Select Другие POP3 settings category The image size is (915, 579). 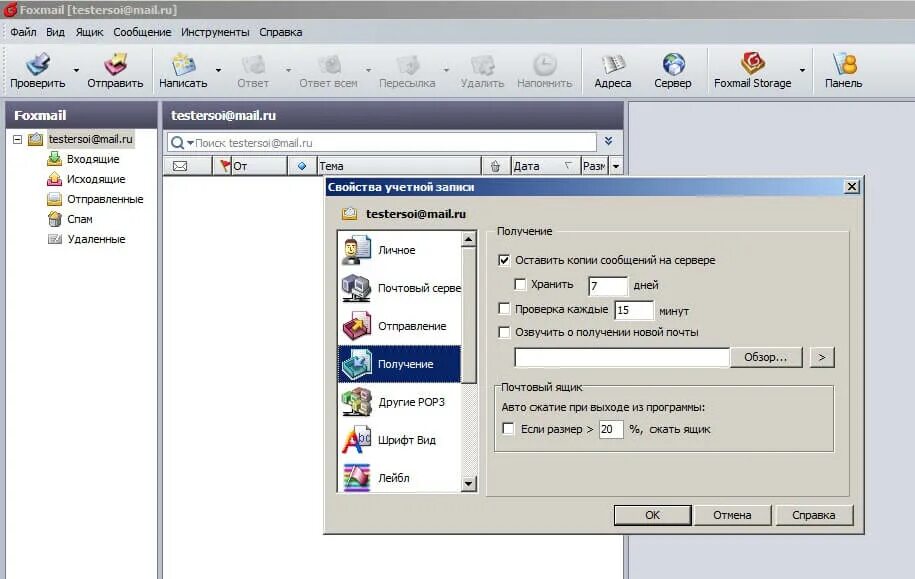click(x=399, y=402)
